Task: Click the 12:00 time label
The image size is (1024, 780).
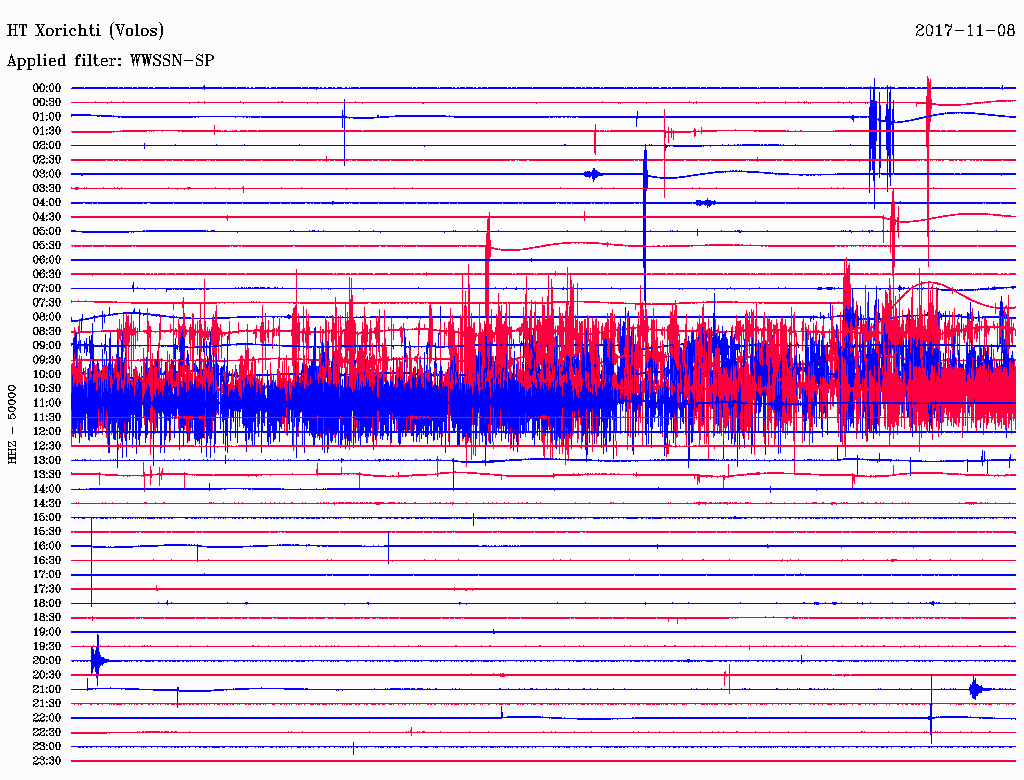Action: [x=47, y=432]
